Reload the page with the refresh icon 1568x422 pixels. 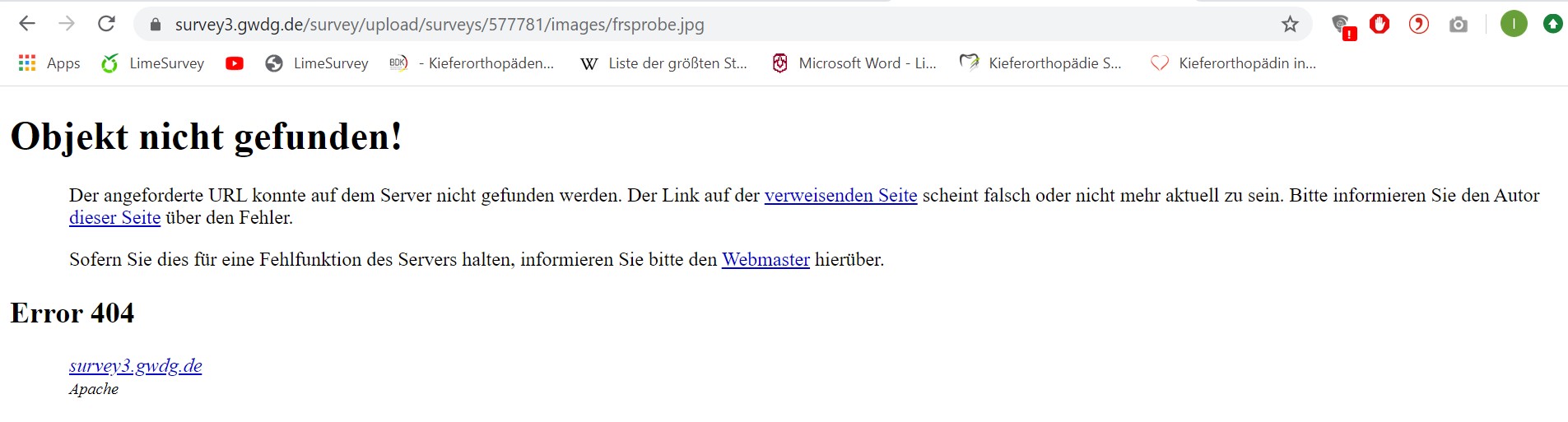click(106, 24)
